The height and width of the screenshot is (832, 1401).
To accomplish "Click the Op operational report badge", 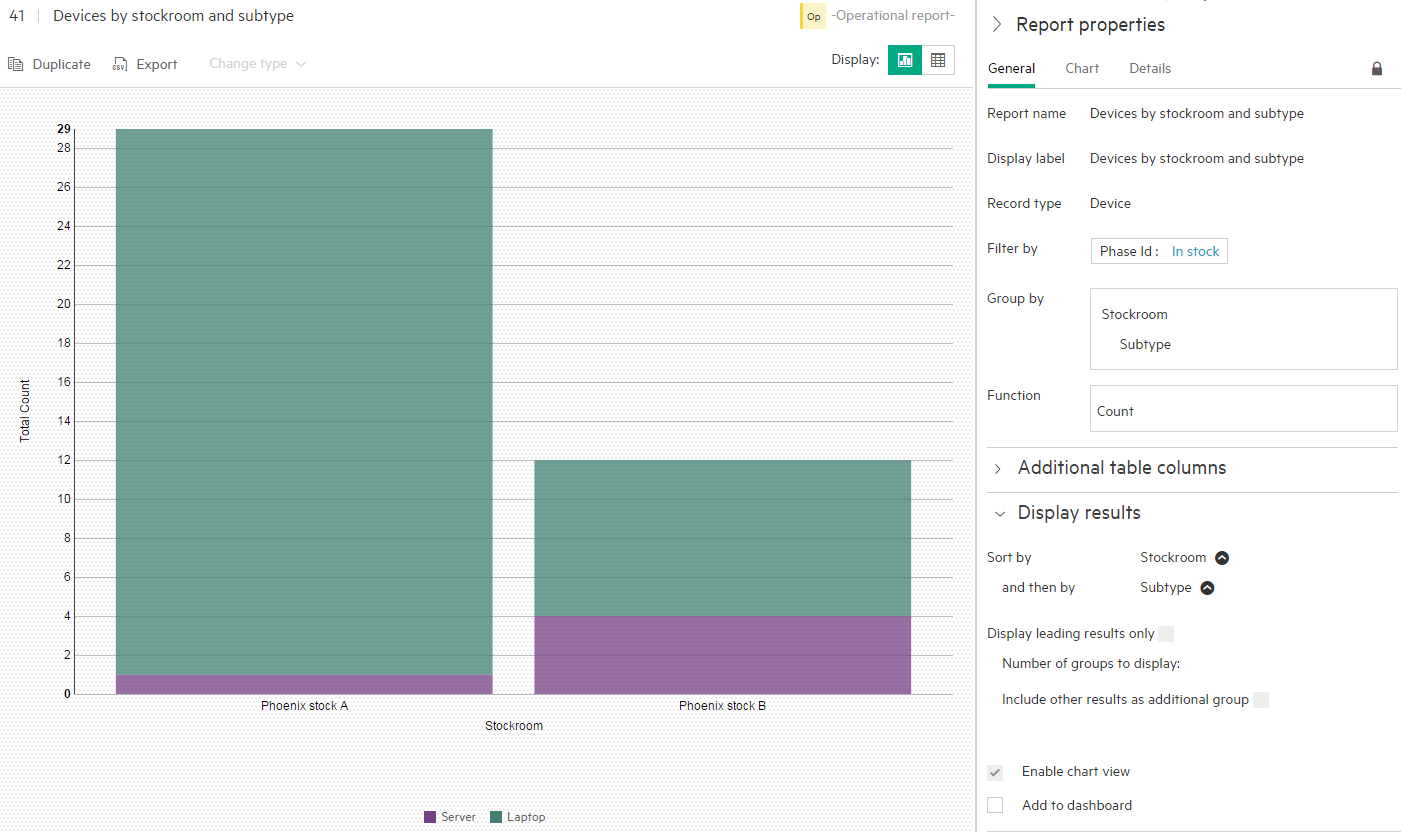I will (x=814, y=16).
